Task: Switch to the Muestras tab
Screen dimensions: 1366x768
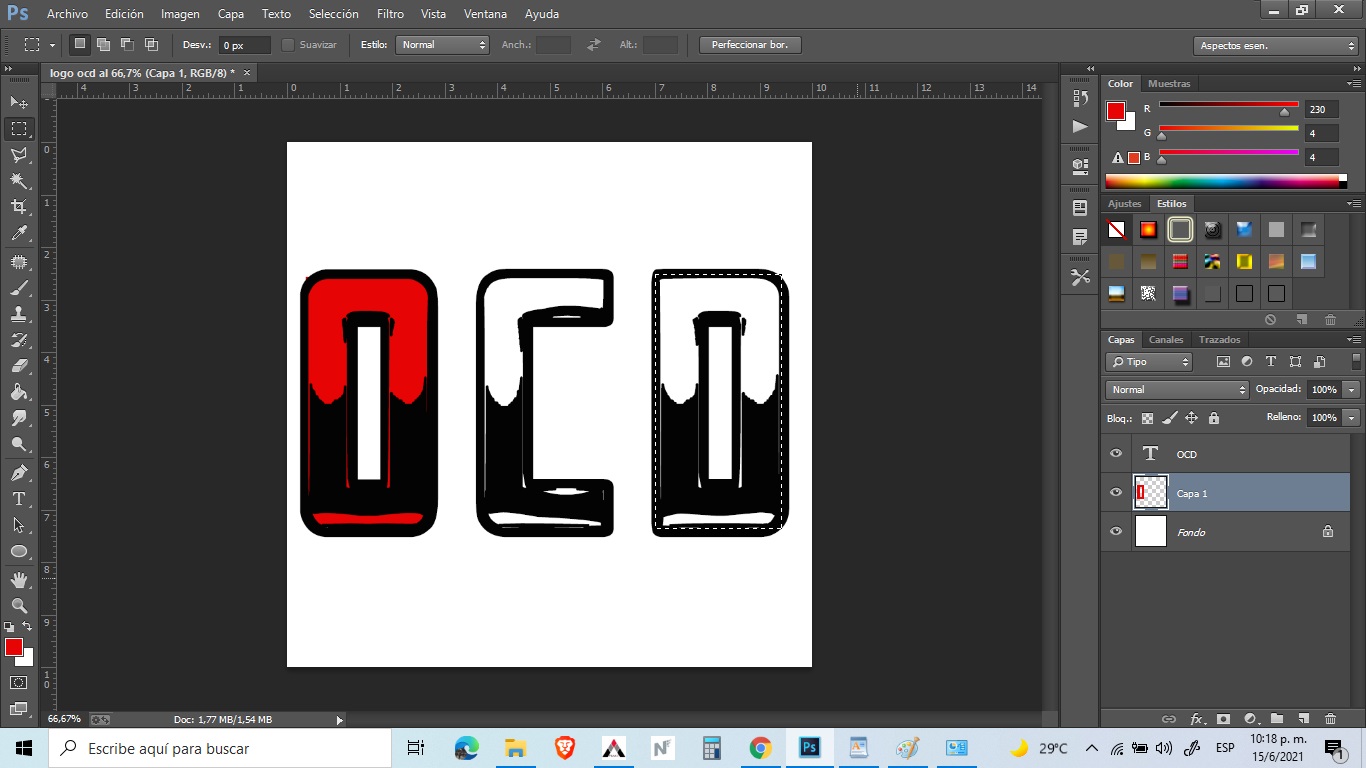Action: point(1169,84)
